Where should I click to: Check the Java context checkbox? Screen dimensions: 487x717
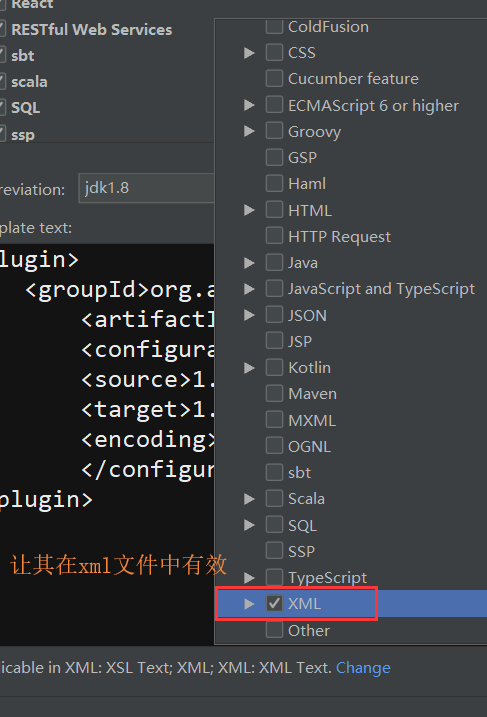point(274,262)
